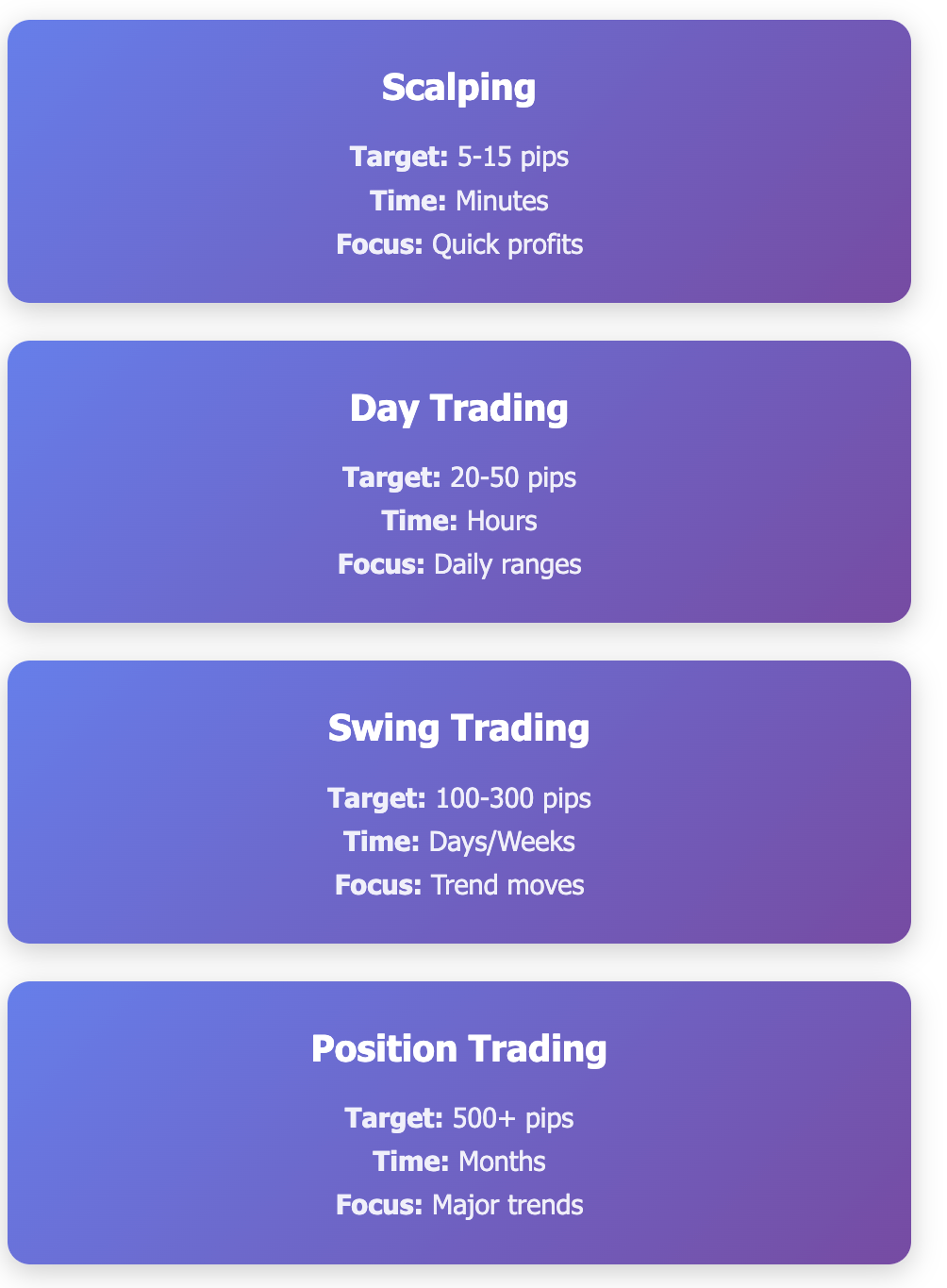Select the Time: Hours line
This screenshot has width=947, height=1288.
[459, 521]
